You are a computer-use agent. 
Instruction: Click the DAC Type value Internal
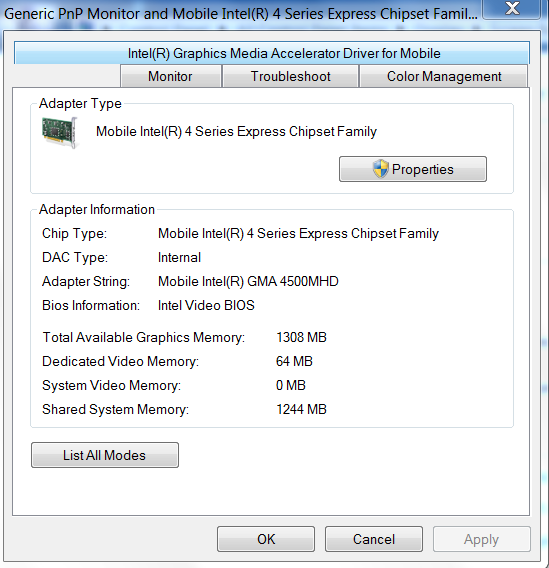click(179, 258)
